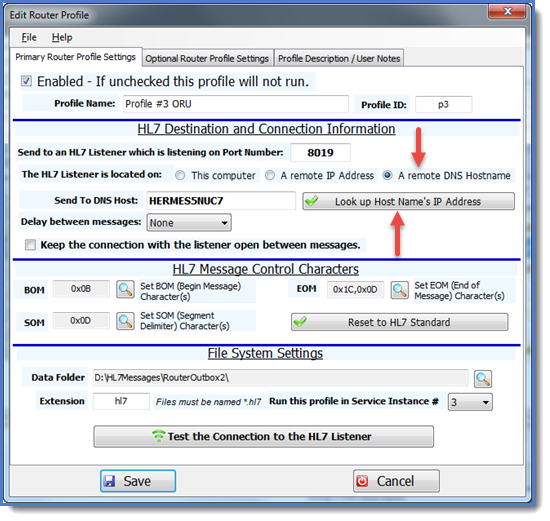550x521 pixels.
Task: Browse for the Data Folder via magnifier icon
Action: (483, 379)
